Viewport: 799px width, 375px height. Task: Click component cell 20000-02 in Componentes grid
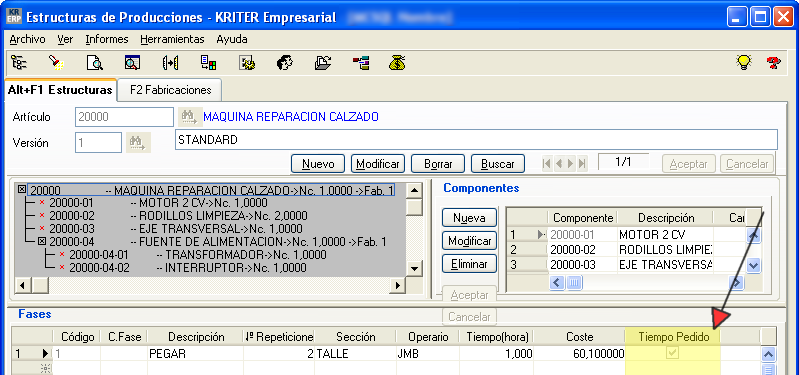pyautogui.click(x=582, y=250)
